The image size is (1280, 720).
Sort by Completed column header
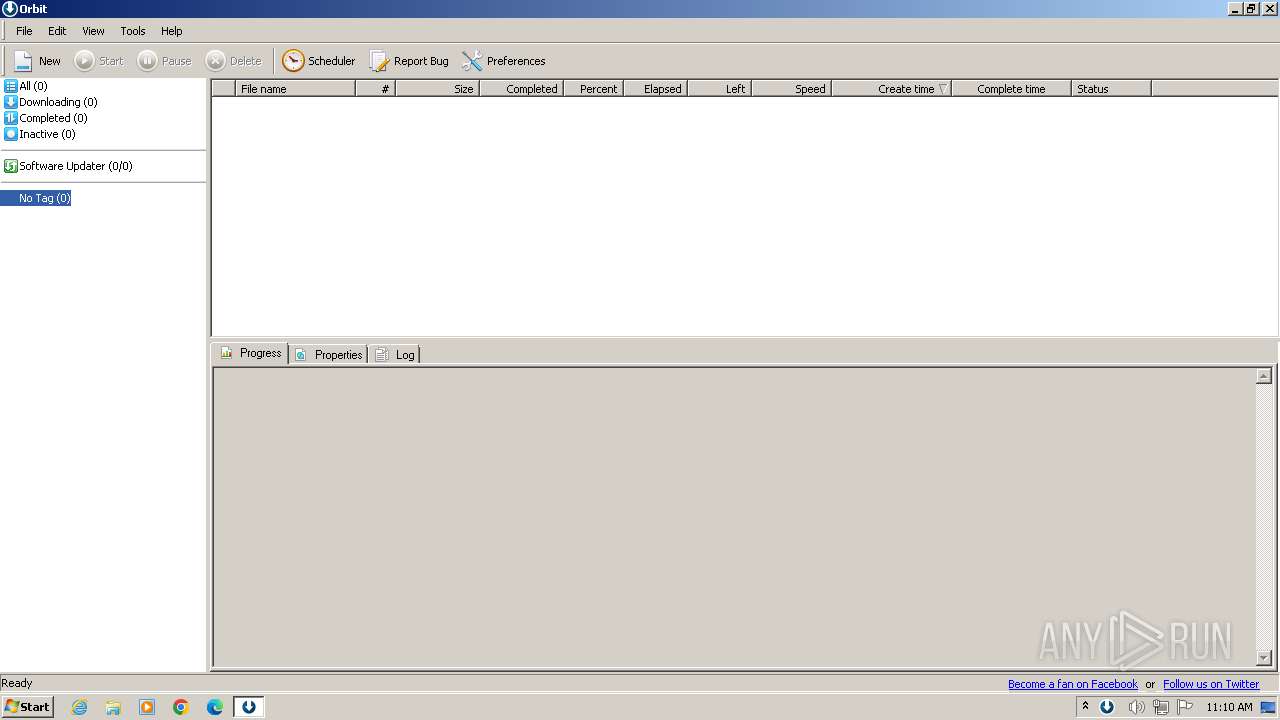click(x=522, y=89)
